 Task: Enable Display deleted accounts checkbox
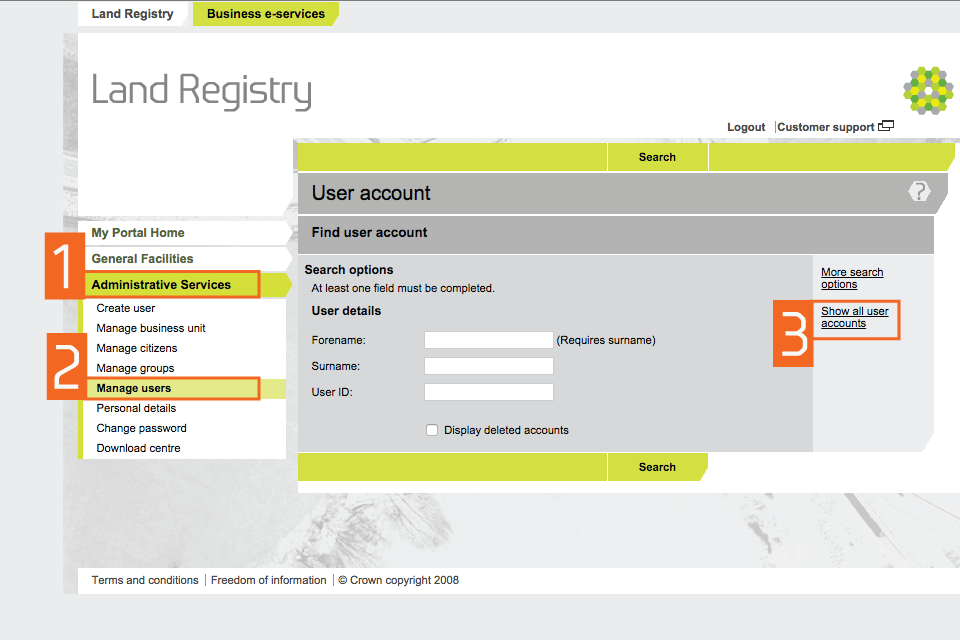click(432, 430)
